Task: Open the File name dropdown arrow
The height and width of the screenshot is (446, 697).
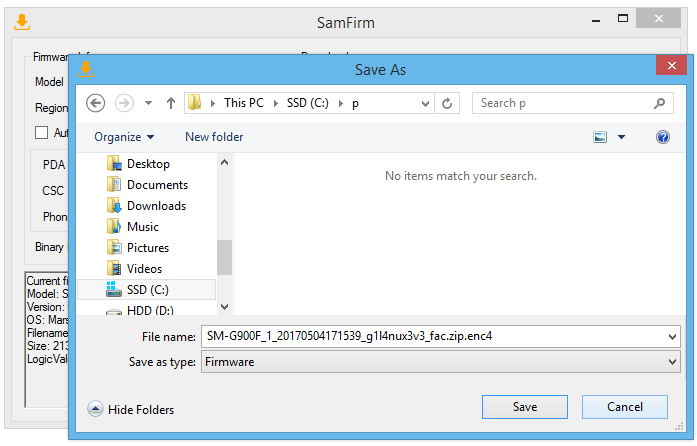Action: click(673, 337)
